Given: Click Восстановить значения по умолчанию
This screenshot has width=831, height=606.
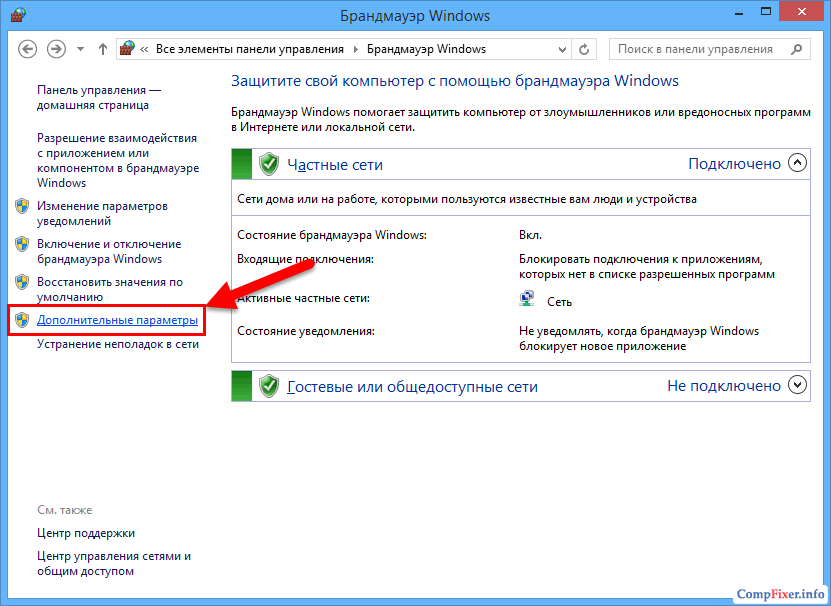Looking at the screenshot, I should pos(109,289).
